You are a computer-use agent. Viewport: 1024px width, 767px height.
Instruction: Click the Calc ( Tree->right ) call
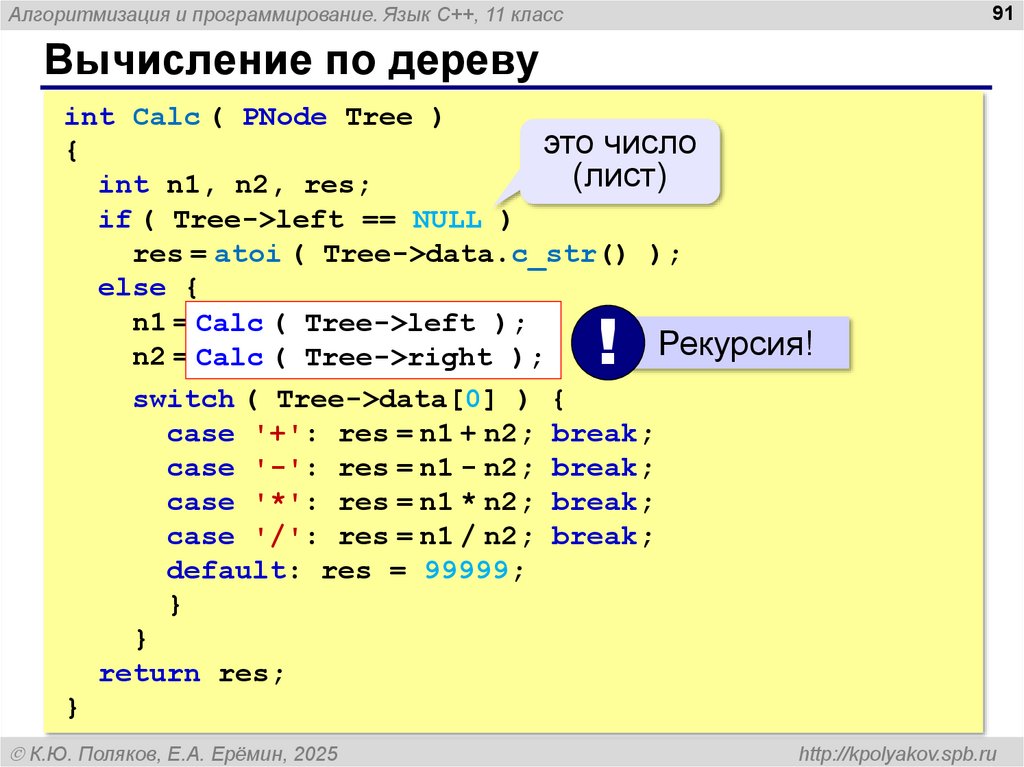pyautogui.click(x=369, y=357)
